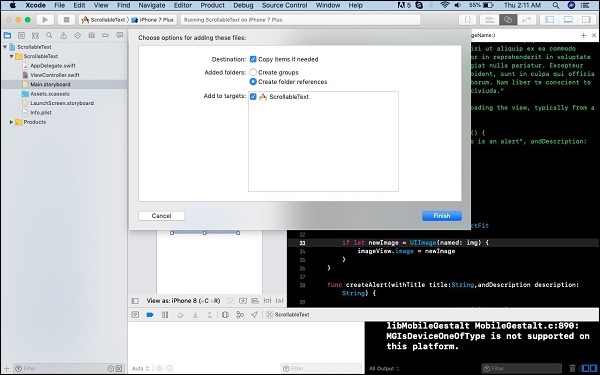
Task: Switch to the Assistant editor toolbar icon
Action: (x=508, y=20)
